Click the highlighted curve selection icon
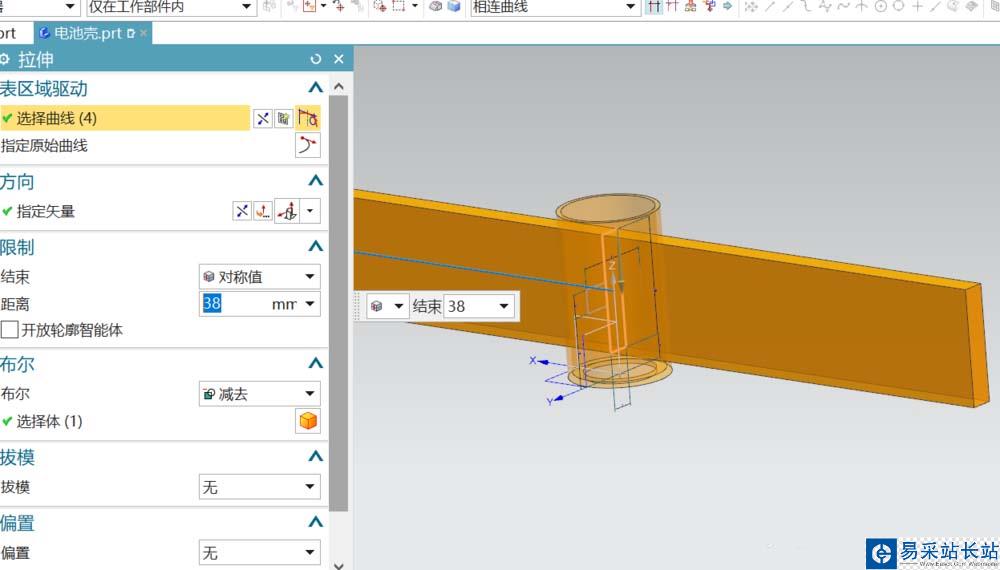Screen dimensions: 1000x570 (307, 119)
